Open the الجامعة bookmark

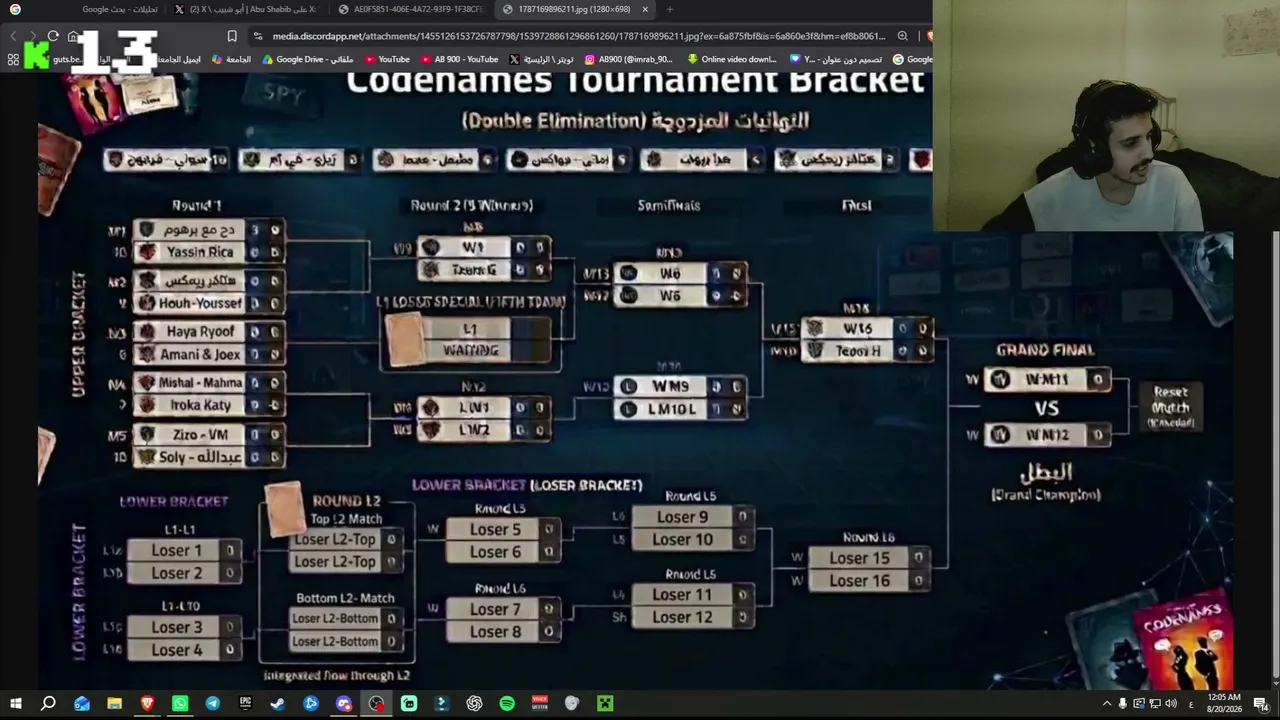231,59
